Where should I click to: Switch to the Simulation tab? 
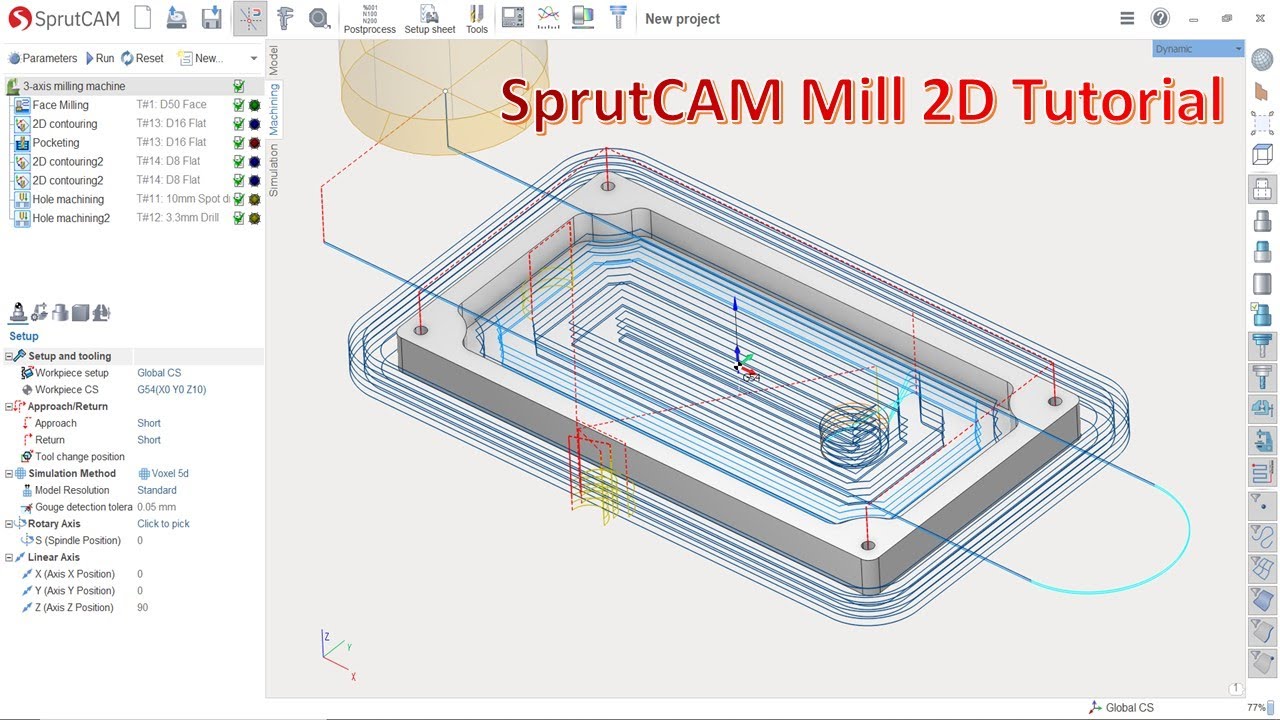(x=274, y=170)
